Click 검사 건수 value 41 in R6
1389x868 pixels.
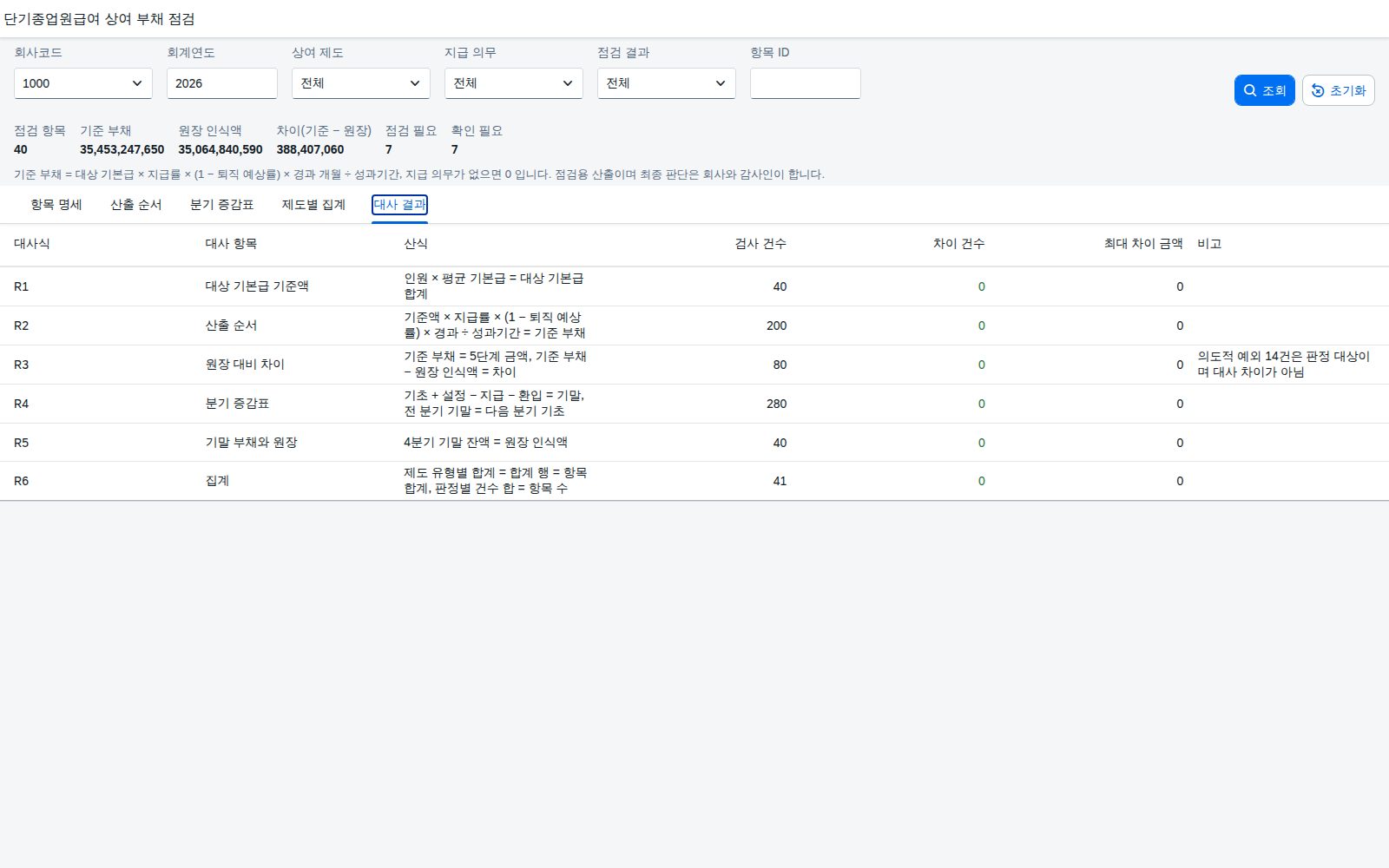point(780,481)
